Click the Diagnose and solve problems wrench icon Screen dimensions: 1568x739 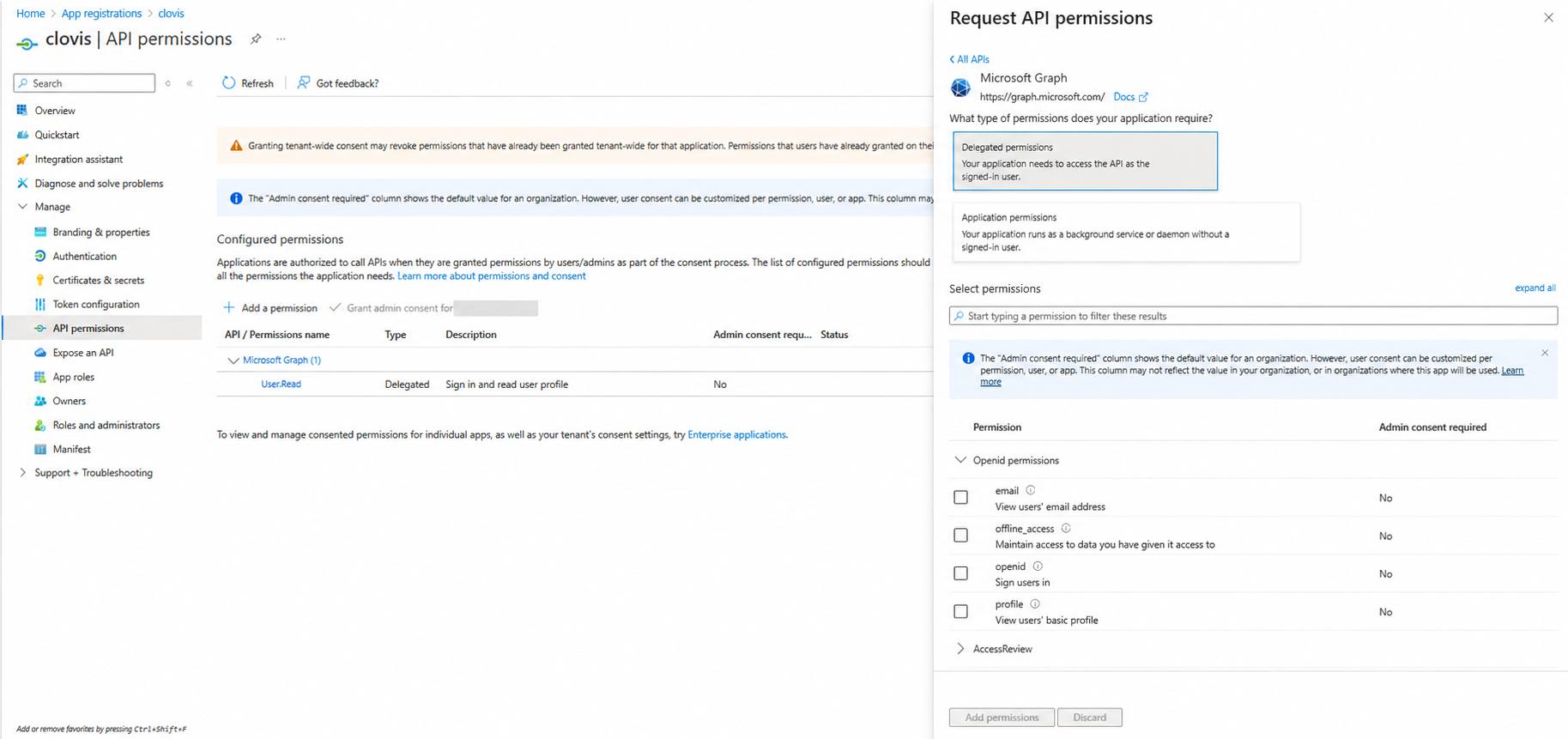click(x=22, y=183)
